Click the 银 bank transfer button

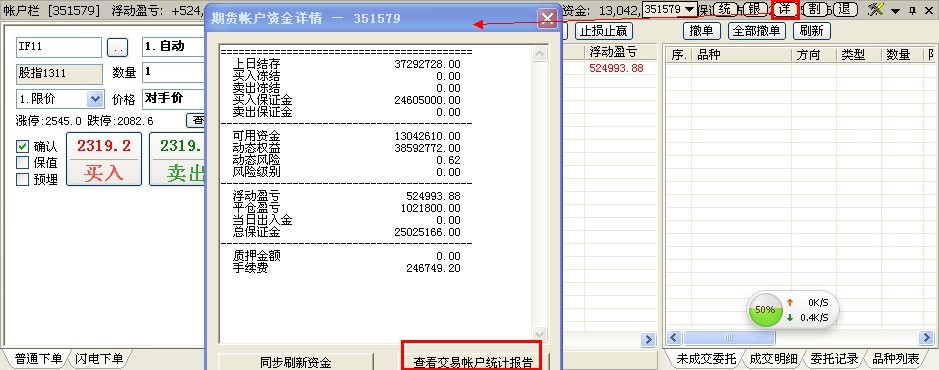pyautogui.click(x=754, y=10)
